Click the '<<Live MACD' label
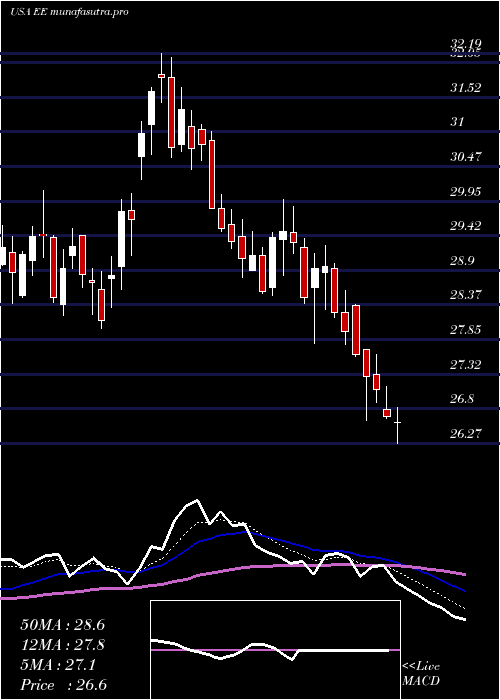 pyautogui.click(x=421, y=674)
